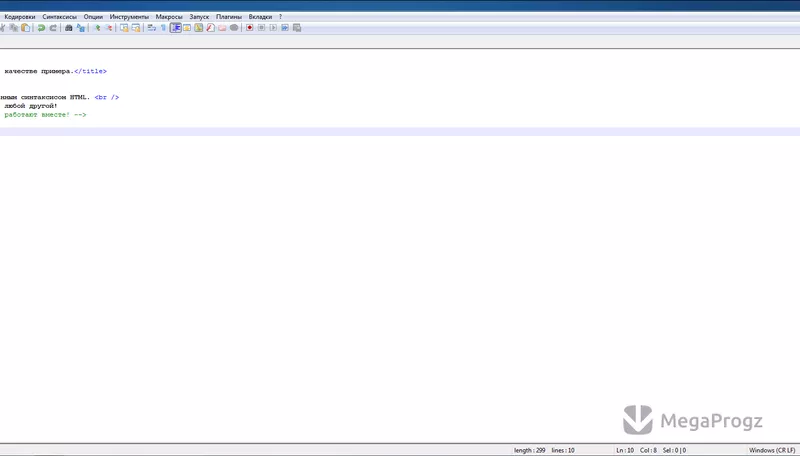Viewport: 800px width, 456px height.
Task: Click the <br /> tag in the editor
Action: point(107,97)
